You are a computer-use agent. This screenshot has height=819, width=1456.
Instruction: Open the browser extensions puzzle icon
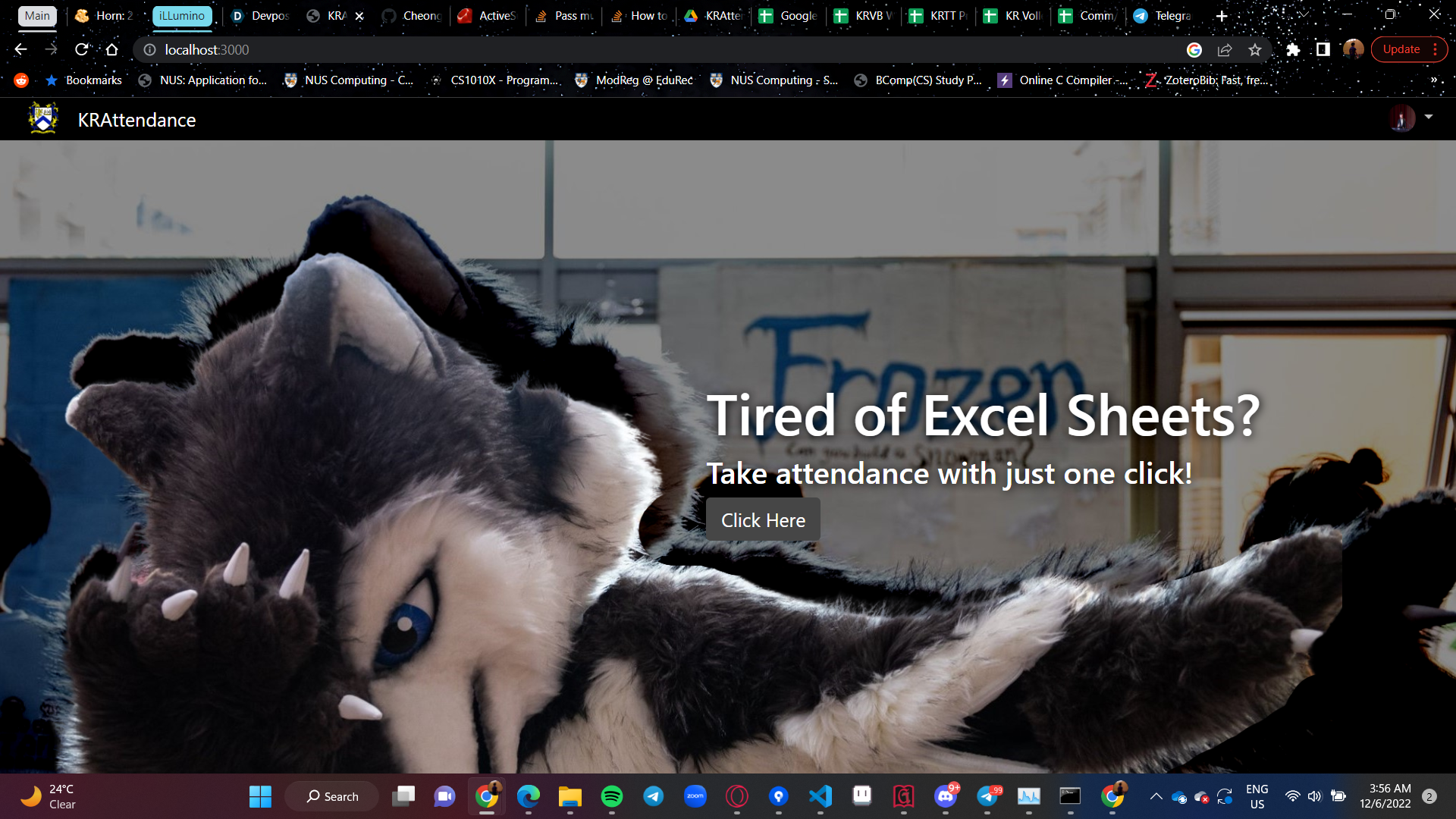pos(1293,49)
